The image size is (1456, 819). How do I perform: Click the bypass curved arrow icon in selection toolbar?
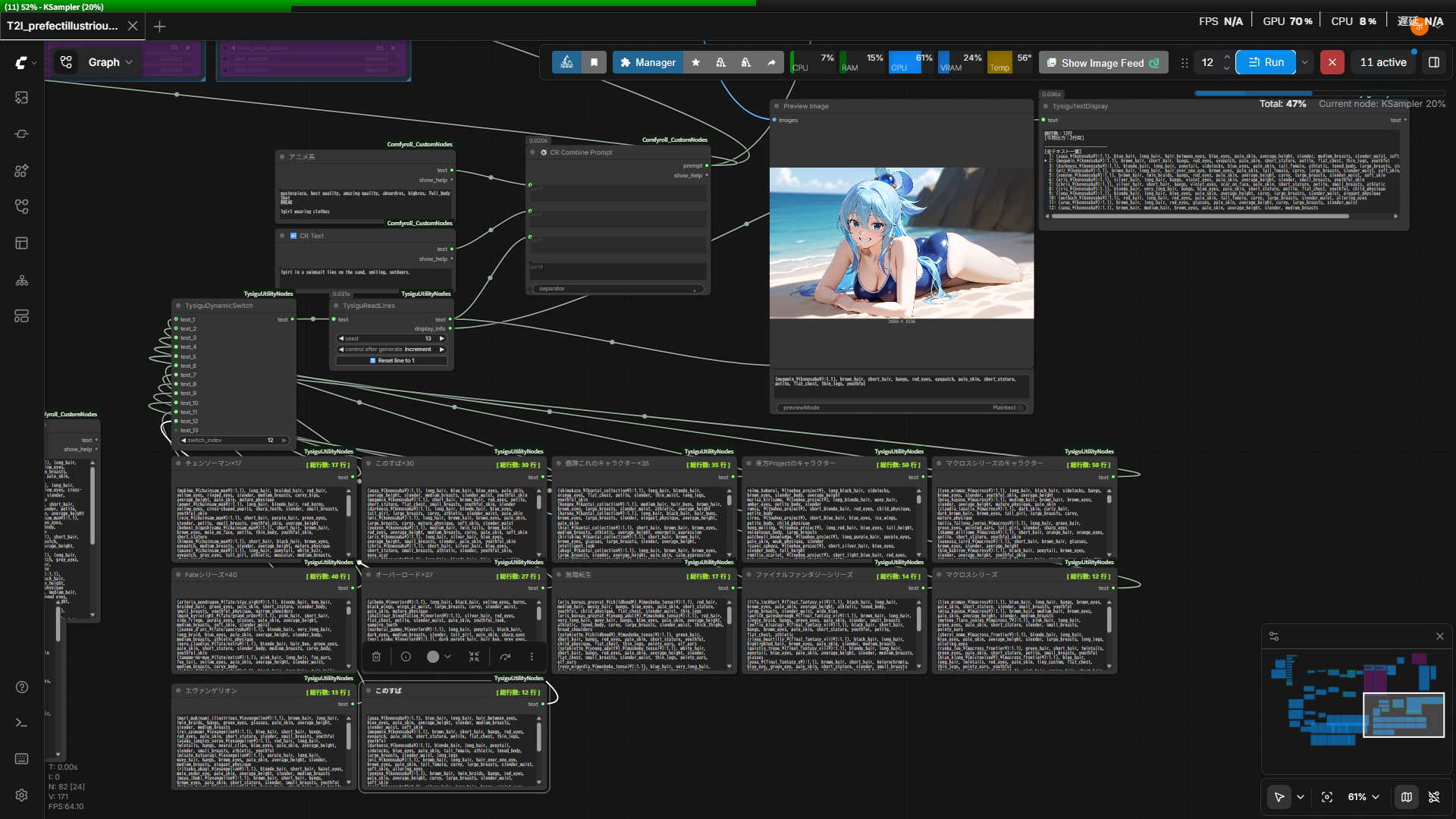(505, 657)
